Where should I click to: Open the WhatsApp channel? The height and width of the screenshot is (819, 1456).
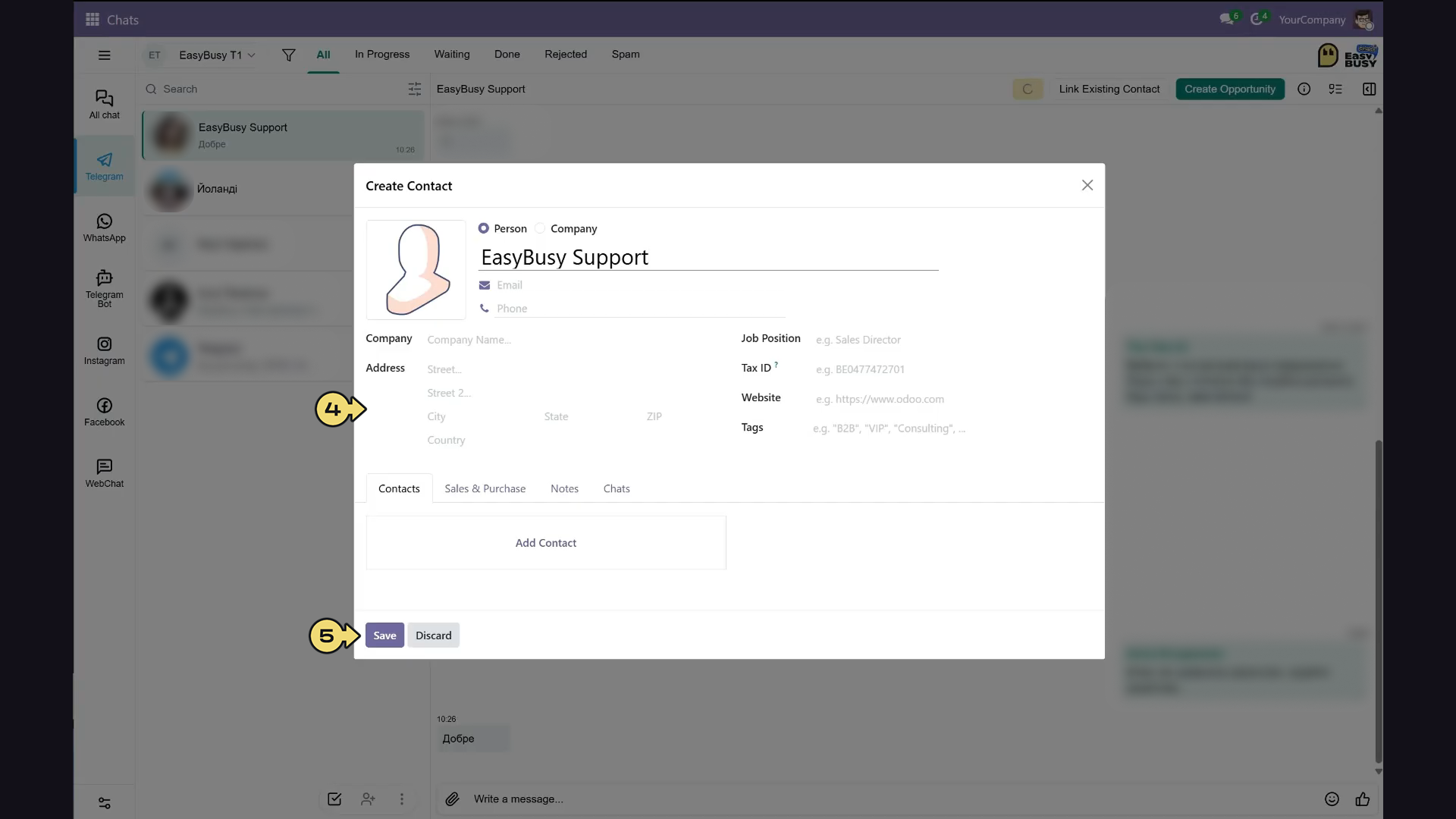[105, 227]
